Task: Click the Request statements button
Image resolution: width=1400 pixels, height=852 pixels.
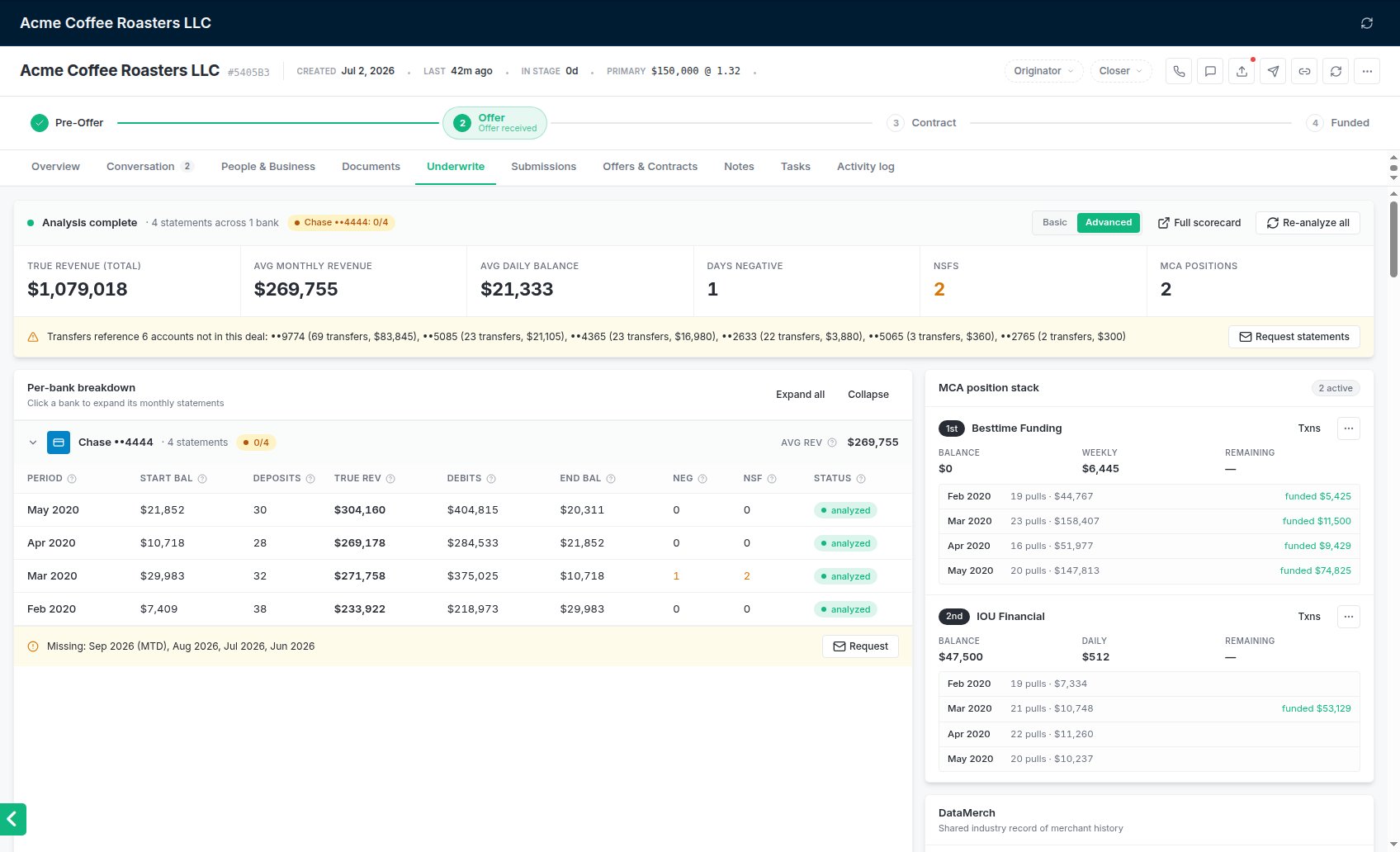Action: tap(1294, 337)
